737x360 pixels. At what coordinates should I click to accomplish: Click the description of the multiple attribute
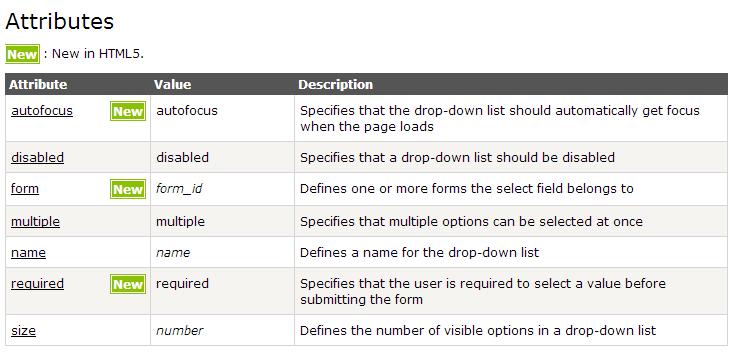(471, 221)
